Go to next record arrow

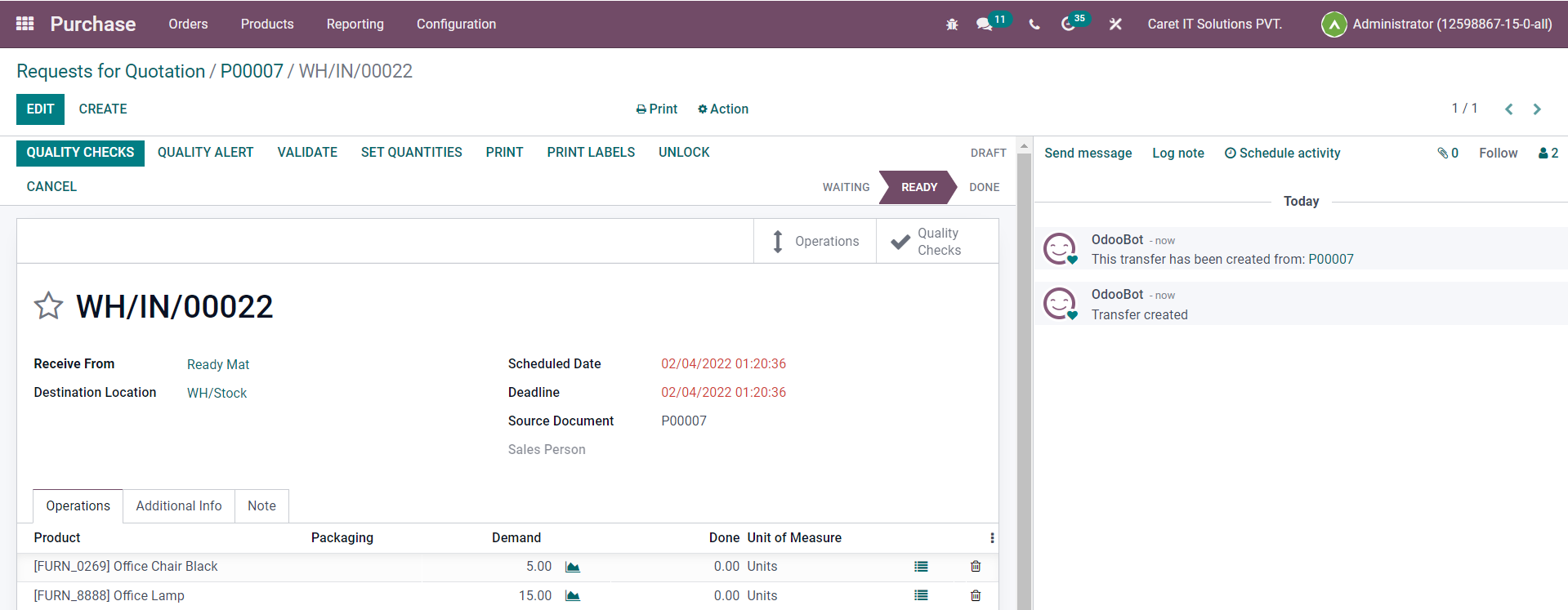pos(1537,109)
